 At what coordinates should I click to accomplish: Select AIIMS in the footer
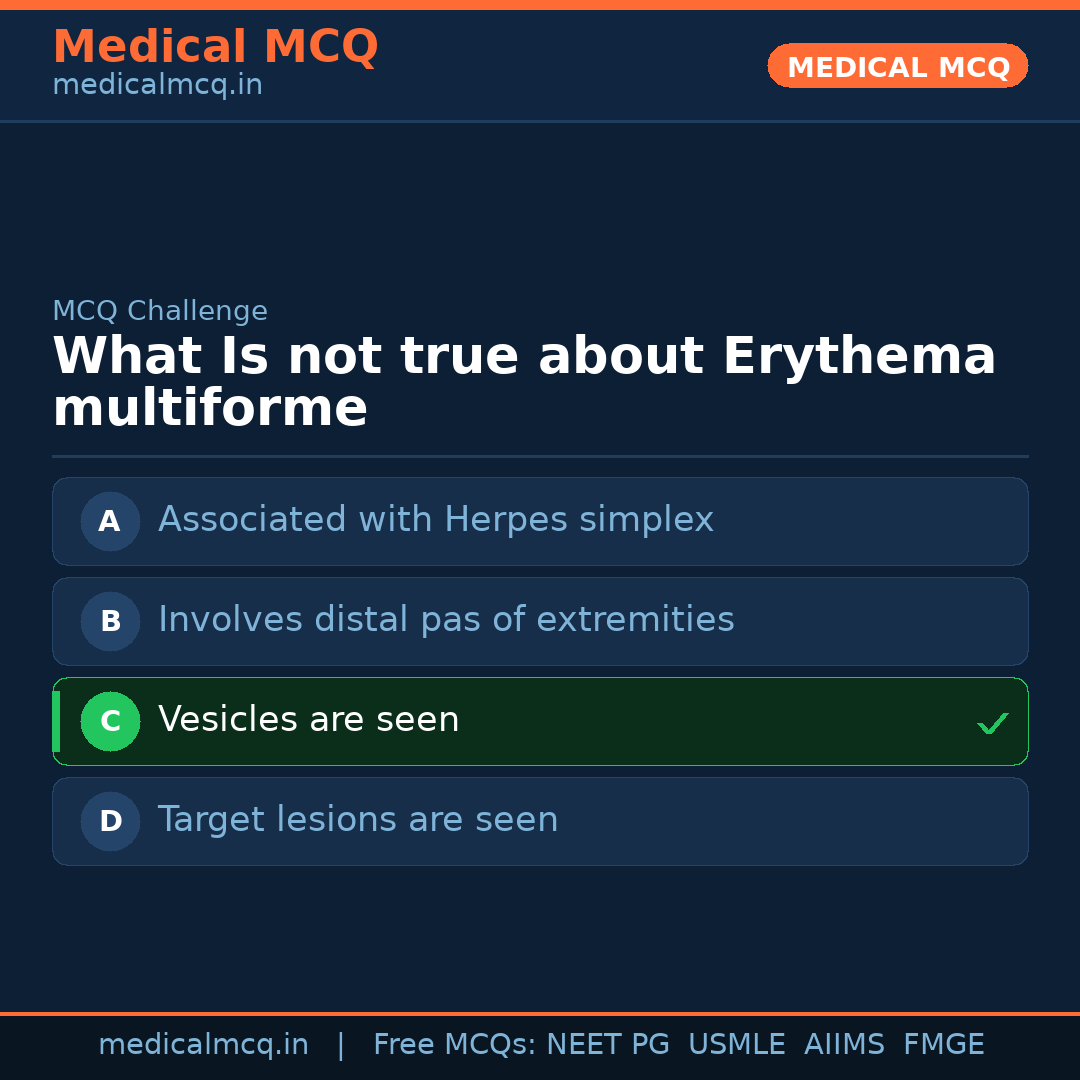[x=844, y=1045]
